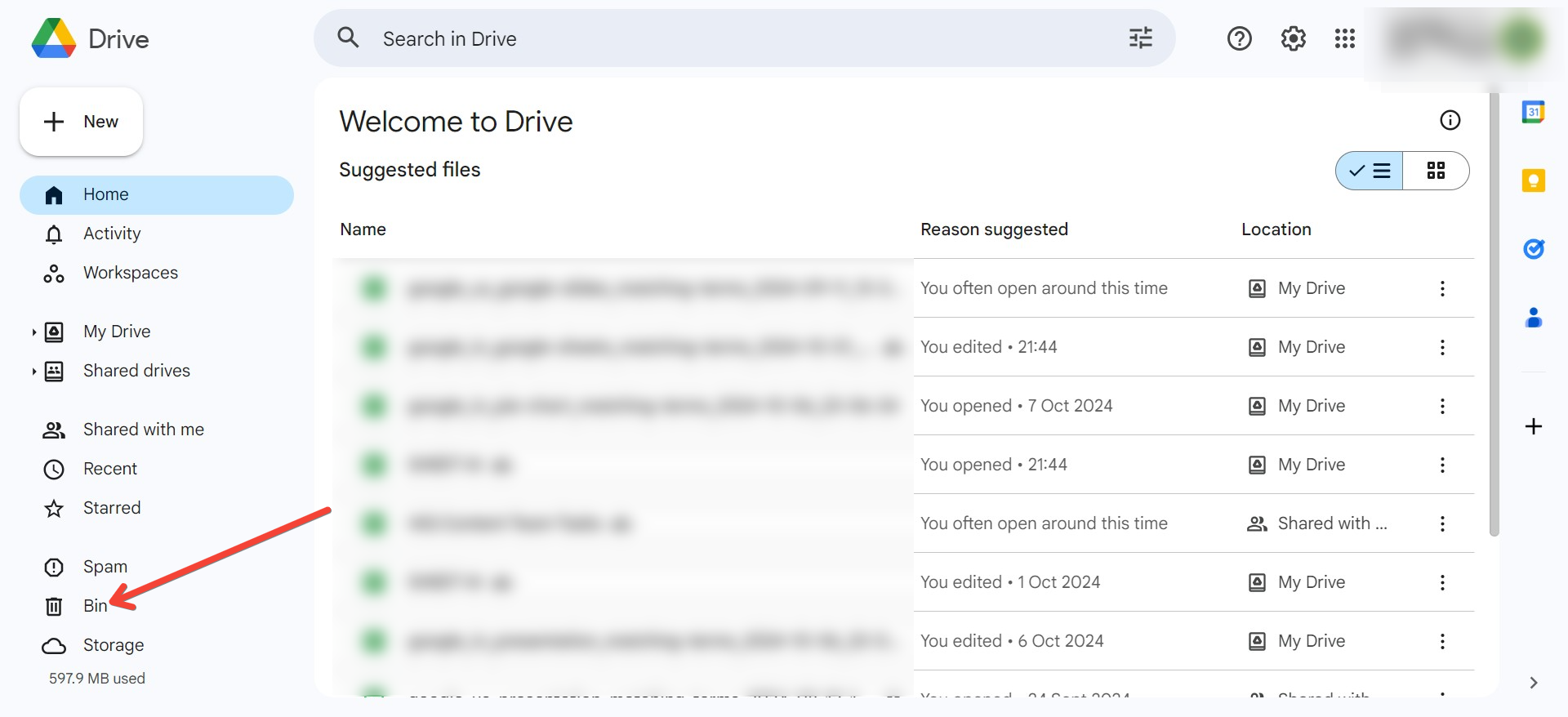
Task: Click the Search in Drive field
Action: pyautogui.click(x=735, y=38)
